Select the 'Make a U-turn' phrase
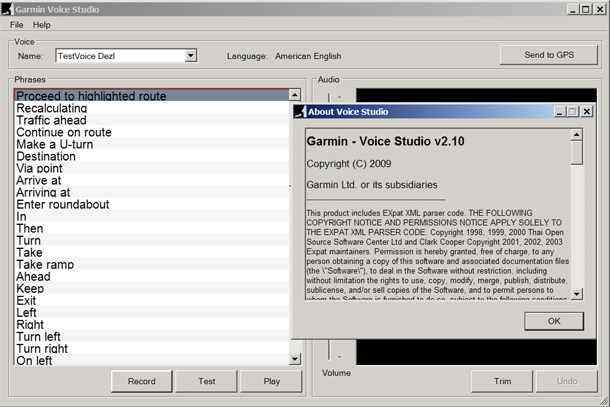This screenshot has width=610, height=407. click(151, 144)
